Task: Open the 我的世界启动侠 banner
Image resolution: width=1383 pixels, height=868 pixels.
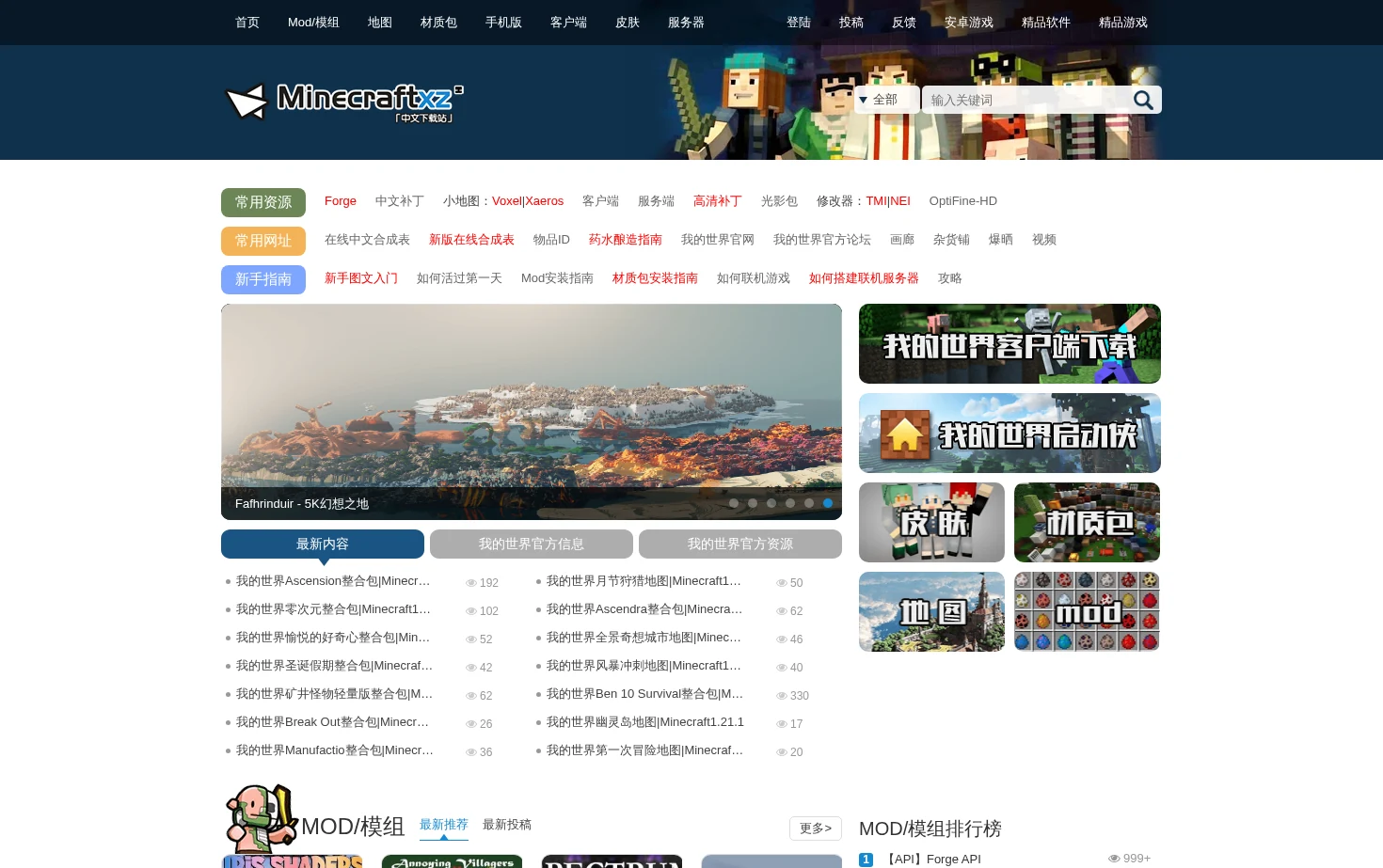Action: point(1009,434)
